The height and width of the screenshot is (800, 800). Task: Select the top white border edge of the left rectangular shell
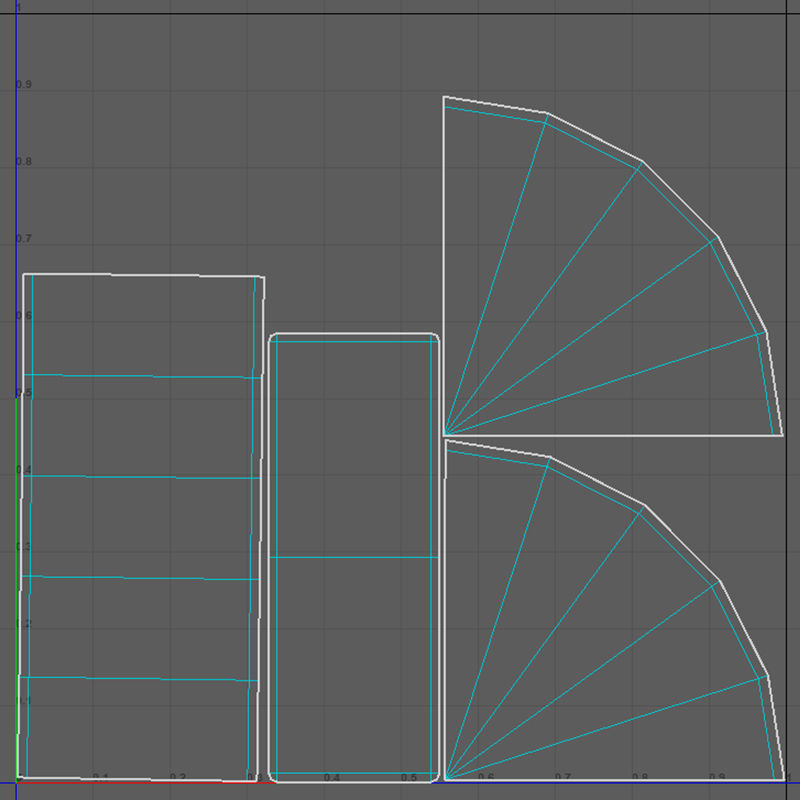tap(143, 276)
